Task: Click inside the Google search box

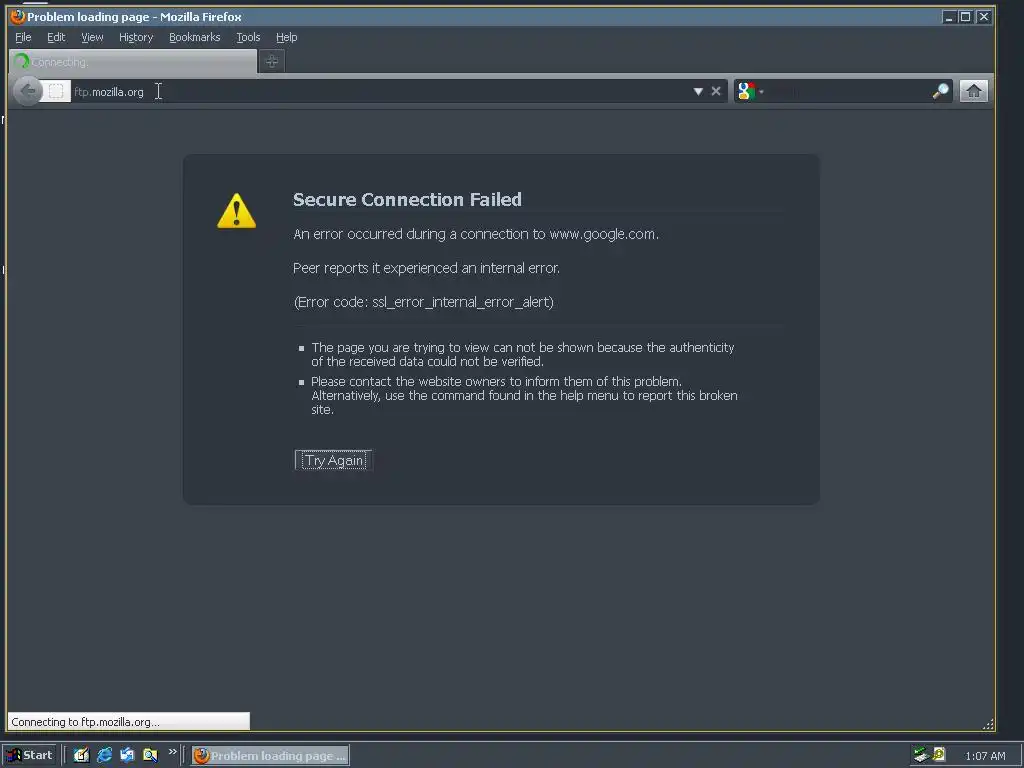Action: coord(848,91)
